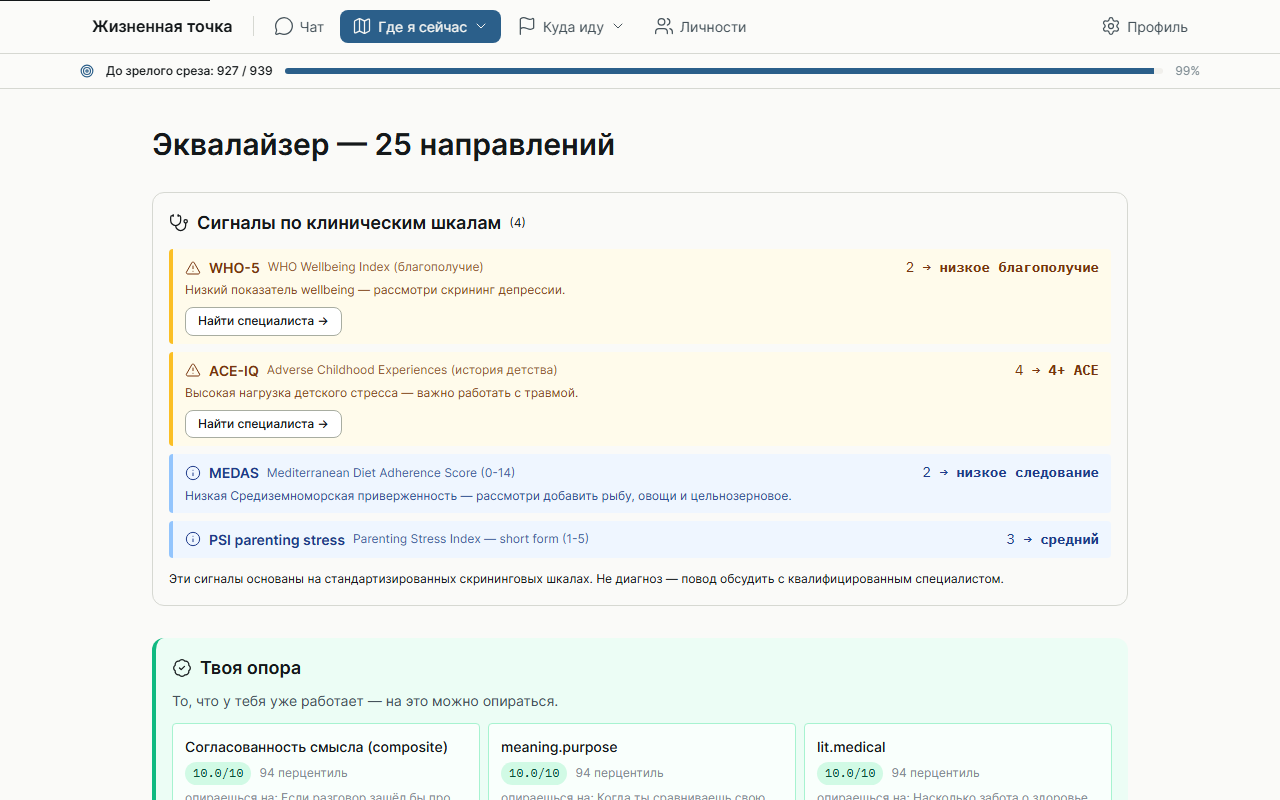This screenshot has width=1280, height=800.
Task: Click the Эквалайзер — 25 направлений heading
Action: [x=384, y=145]
